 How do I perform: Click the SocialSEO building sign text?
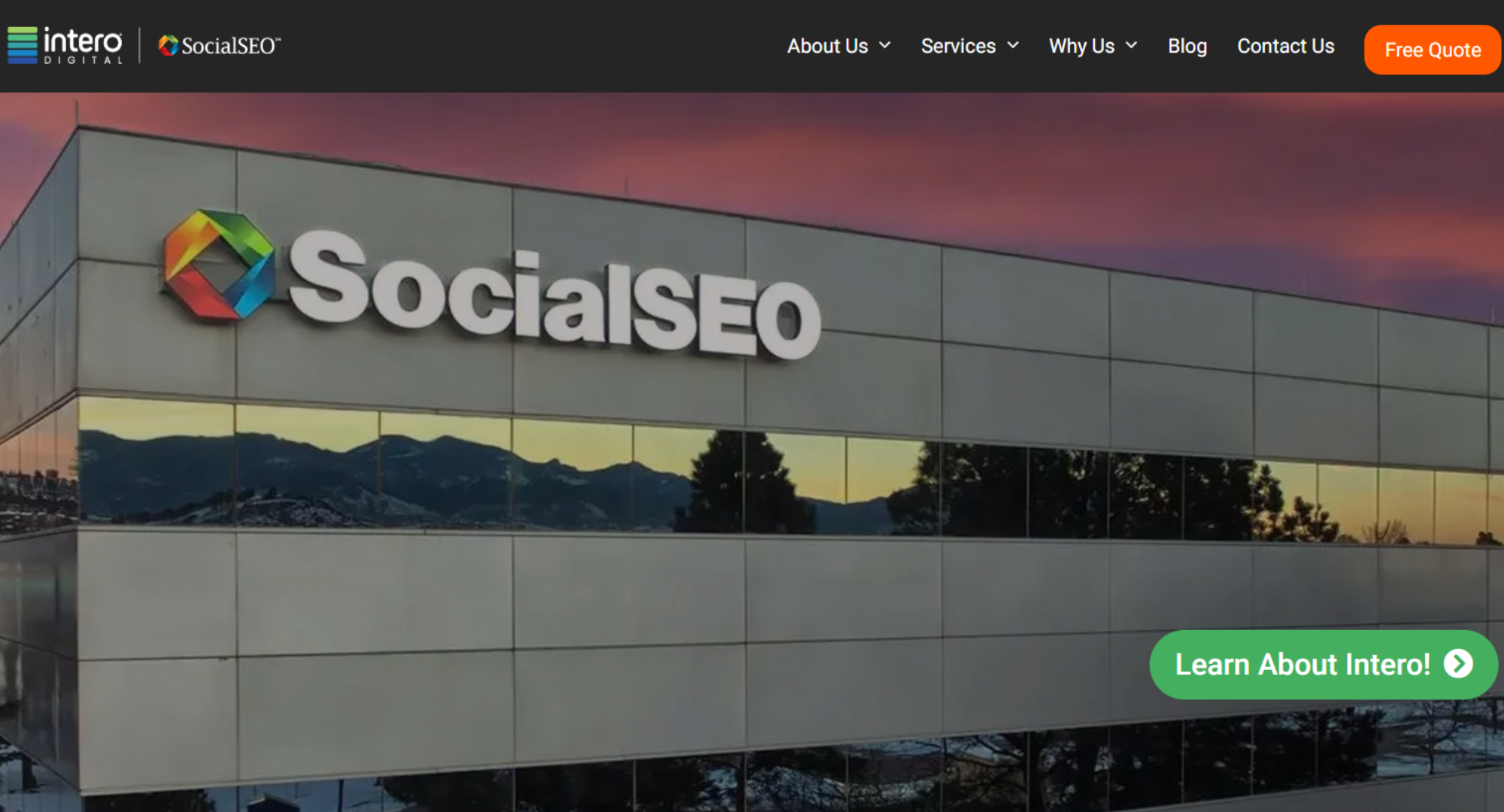(x=555, y=295)
